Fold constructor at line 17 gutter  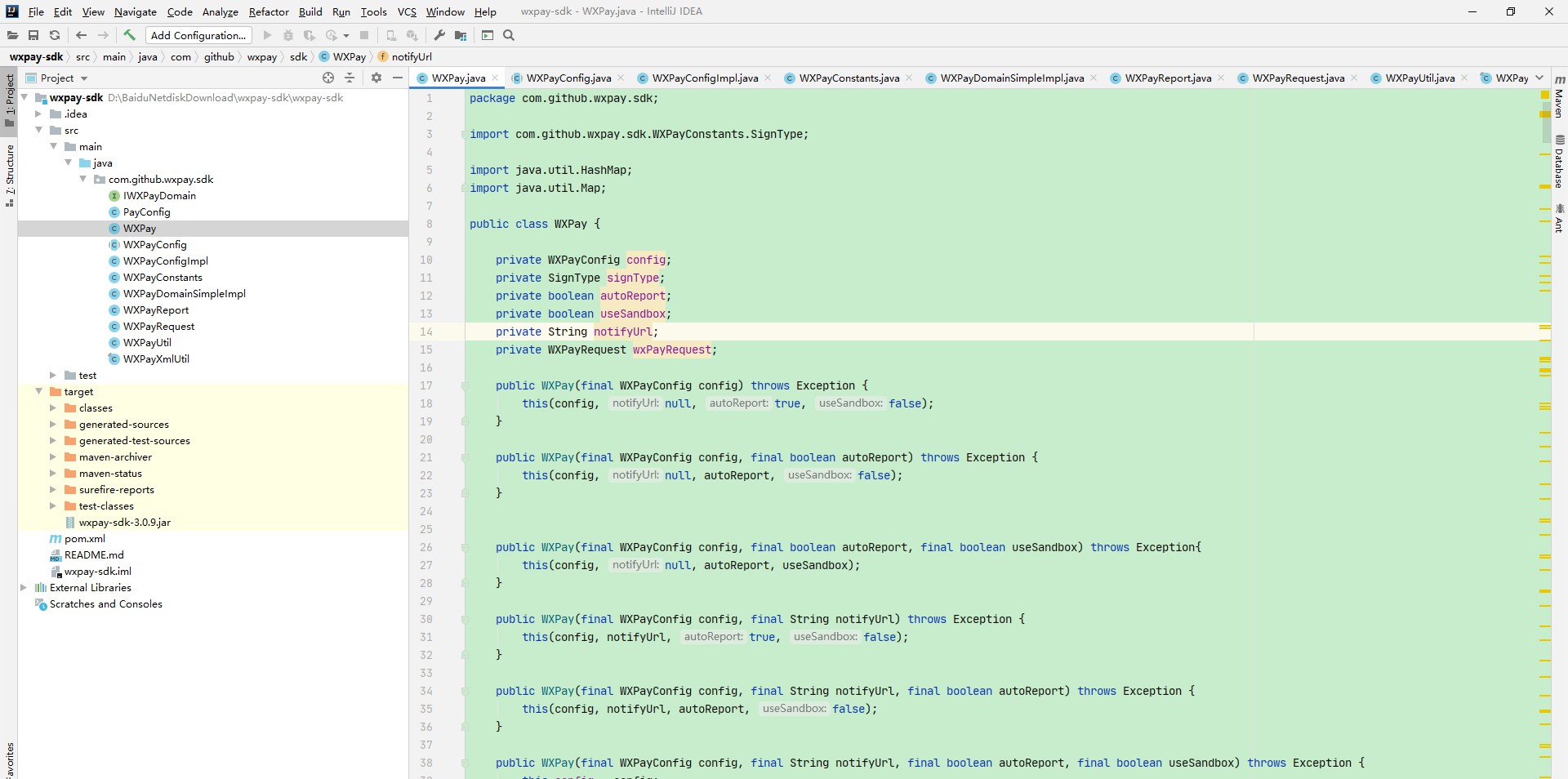[464, 385]
